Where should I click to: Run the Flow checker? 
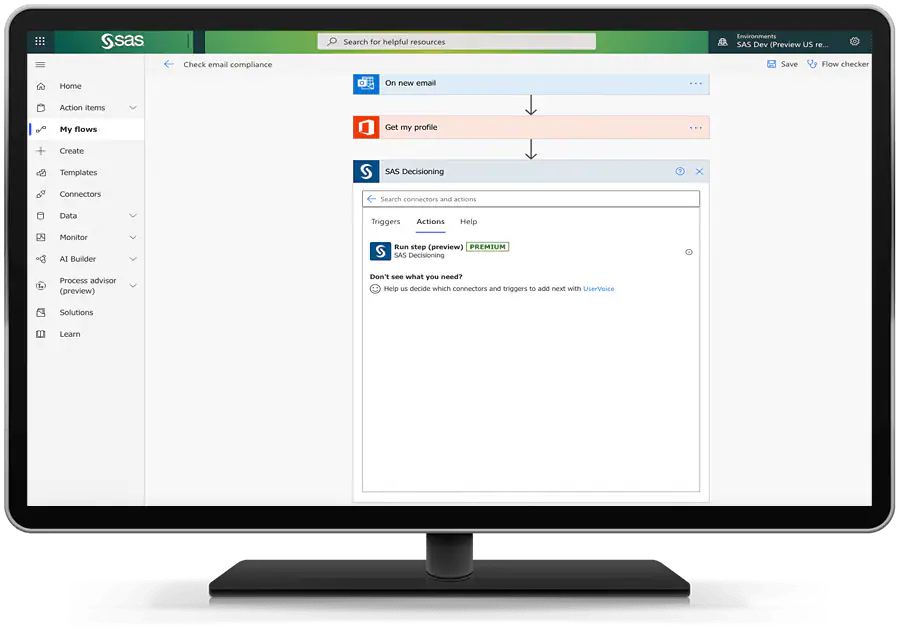point(838,64)
